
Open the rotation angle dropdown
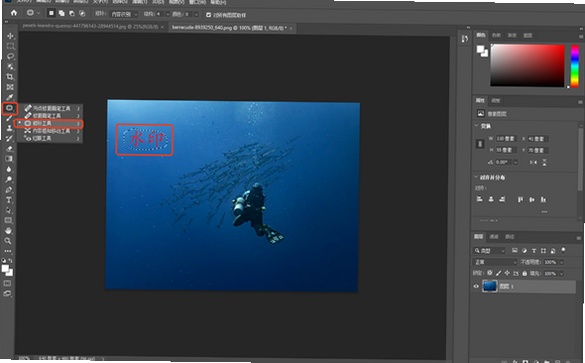(x=516, y=162)
